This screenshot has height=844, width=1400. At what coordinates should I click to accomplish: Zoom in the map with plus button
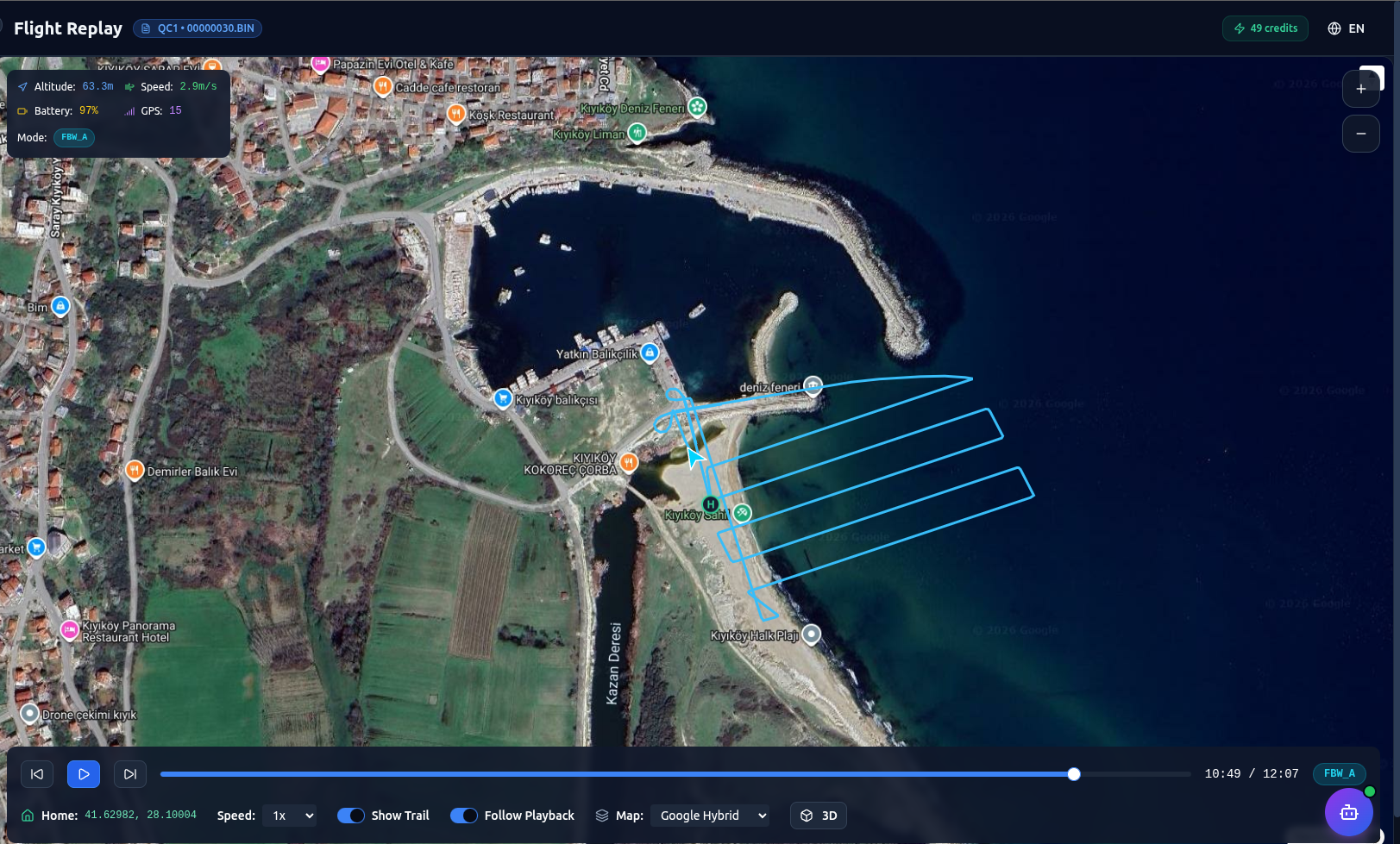(1361, 89)
